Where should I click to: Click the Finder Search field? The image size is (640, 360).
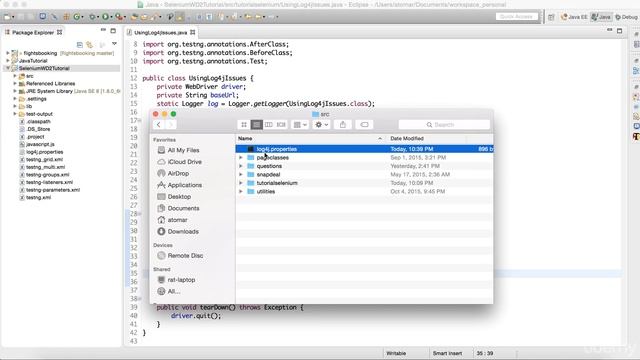(444, 124)
